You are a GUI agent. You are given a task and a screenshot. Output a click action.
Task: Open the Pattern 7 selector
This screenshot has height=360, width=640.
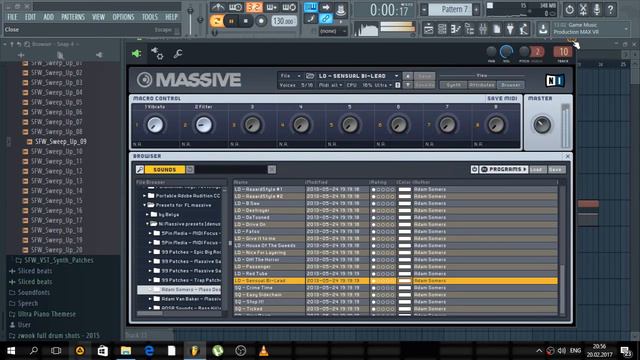pos(450,9)
